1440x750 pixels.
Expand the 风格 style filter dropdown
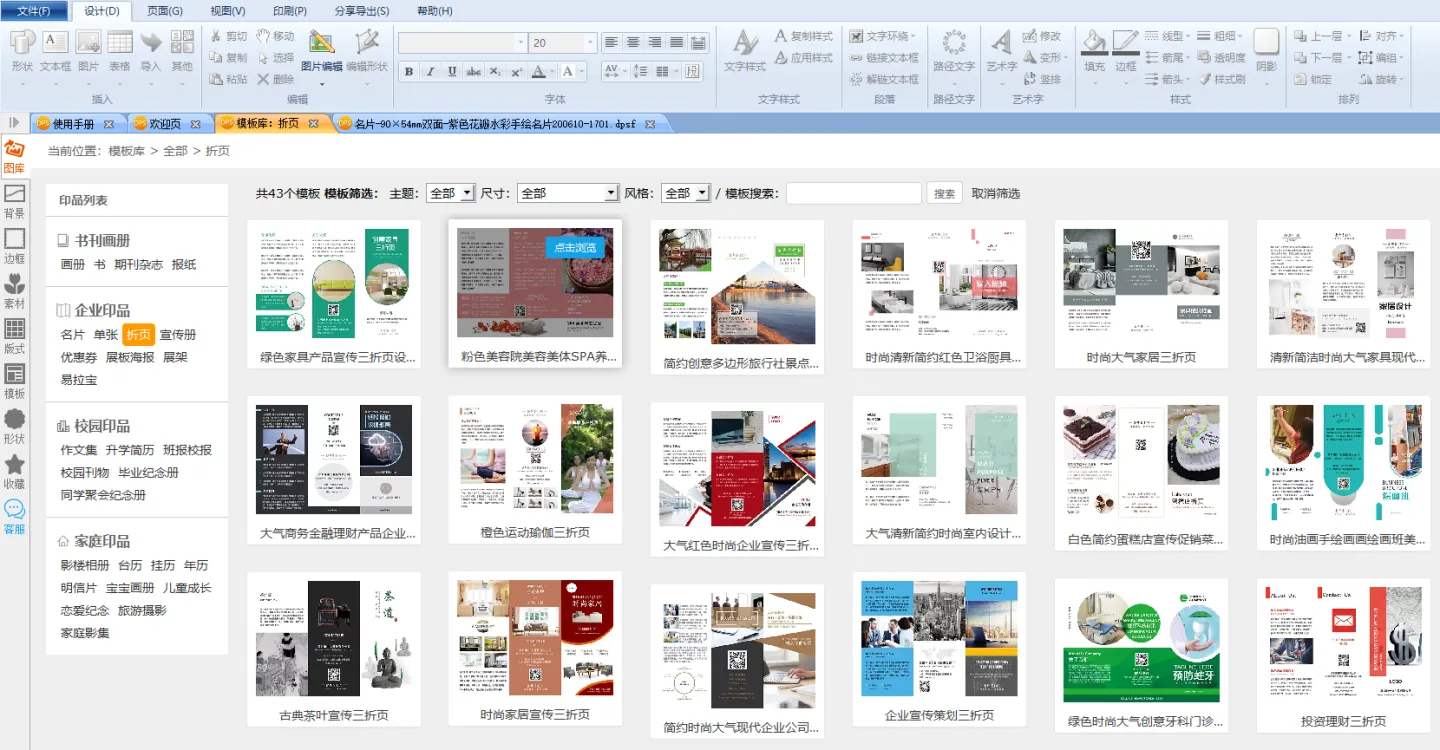[x=686, y=193]
